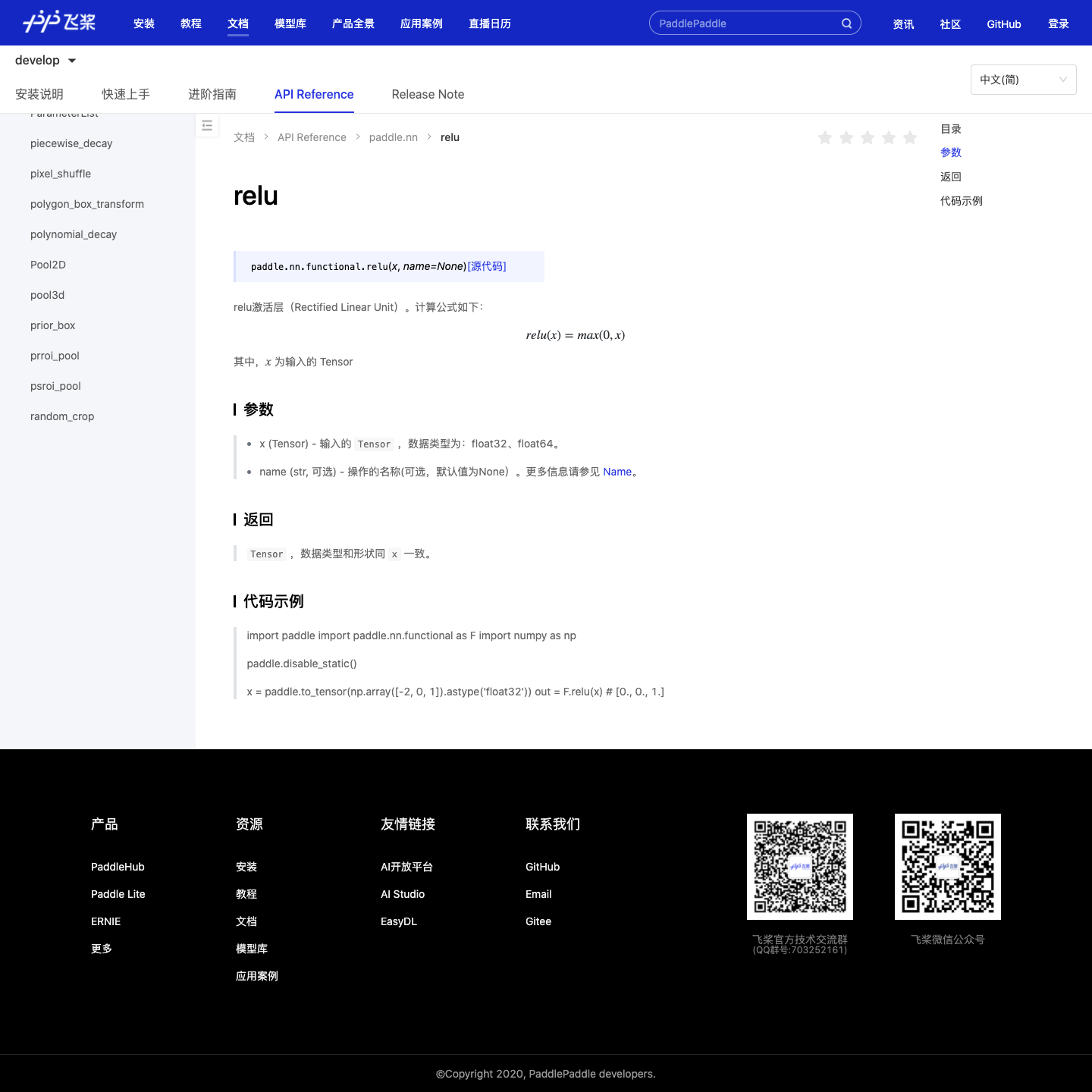Screen dimensions: 1092x1092
Task: Select polygon_box_transform in sidebar
Action: [87, 204]
